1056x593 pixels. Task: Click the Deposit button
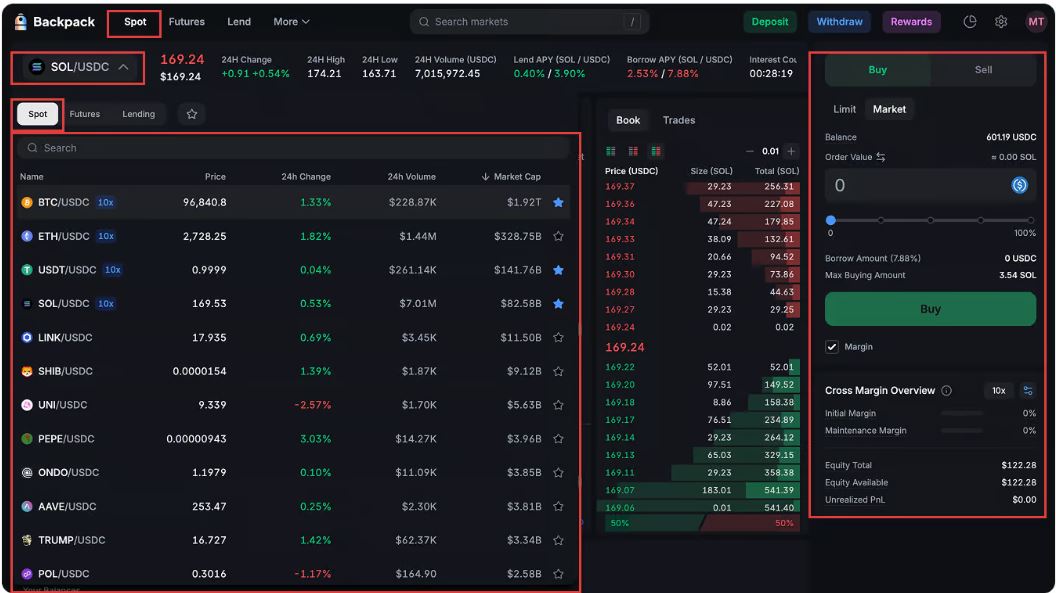tap(770, 22)
